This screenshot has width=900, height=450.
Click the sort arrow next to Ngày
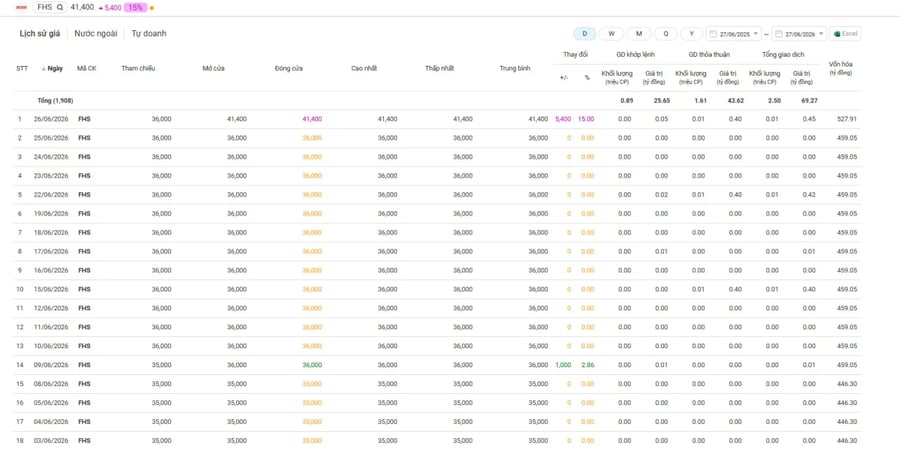click(44, 68)
